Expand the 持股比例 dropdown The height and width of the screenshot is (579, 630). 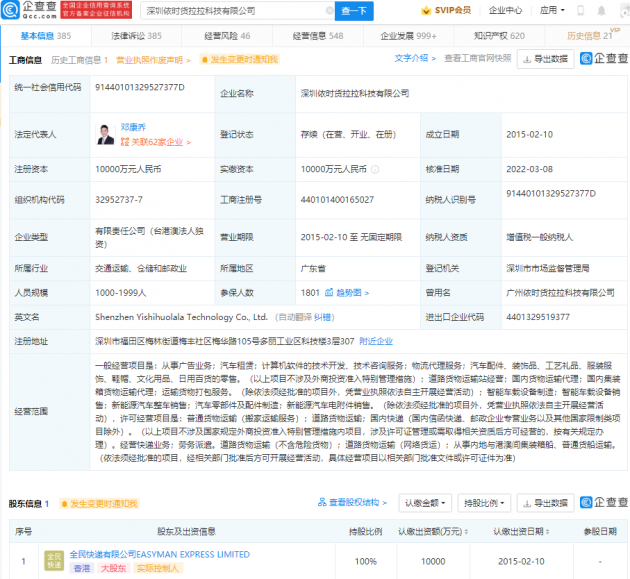pyautogui.click(x=484, y=503)
